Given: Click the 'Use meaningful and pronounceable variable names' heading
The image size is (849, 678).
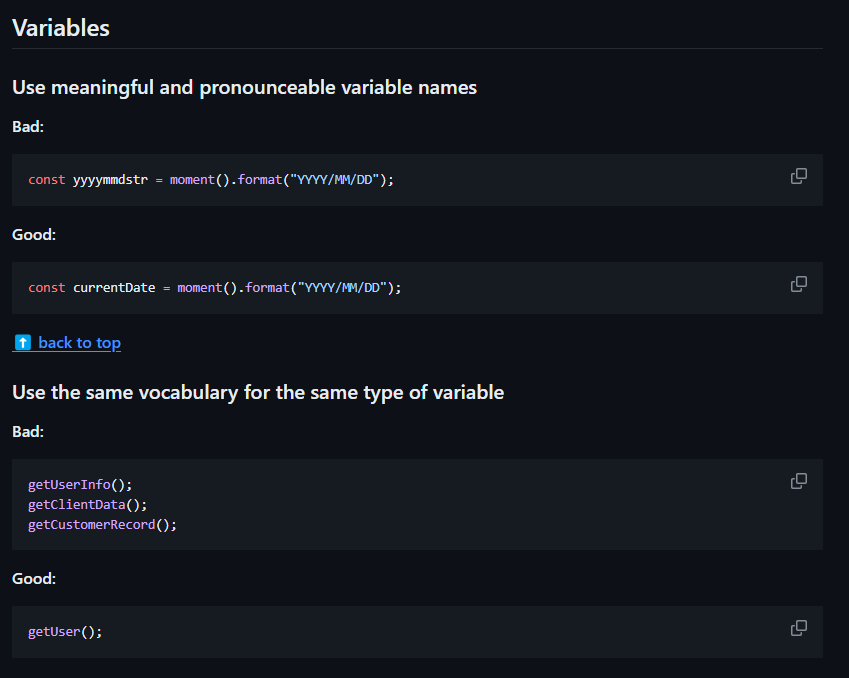Looking at the screenshot, I should click(x=244, y=87).
